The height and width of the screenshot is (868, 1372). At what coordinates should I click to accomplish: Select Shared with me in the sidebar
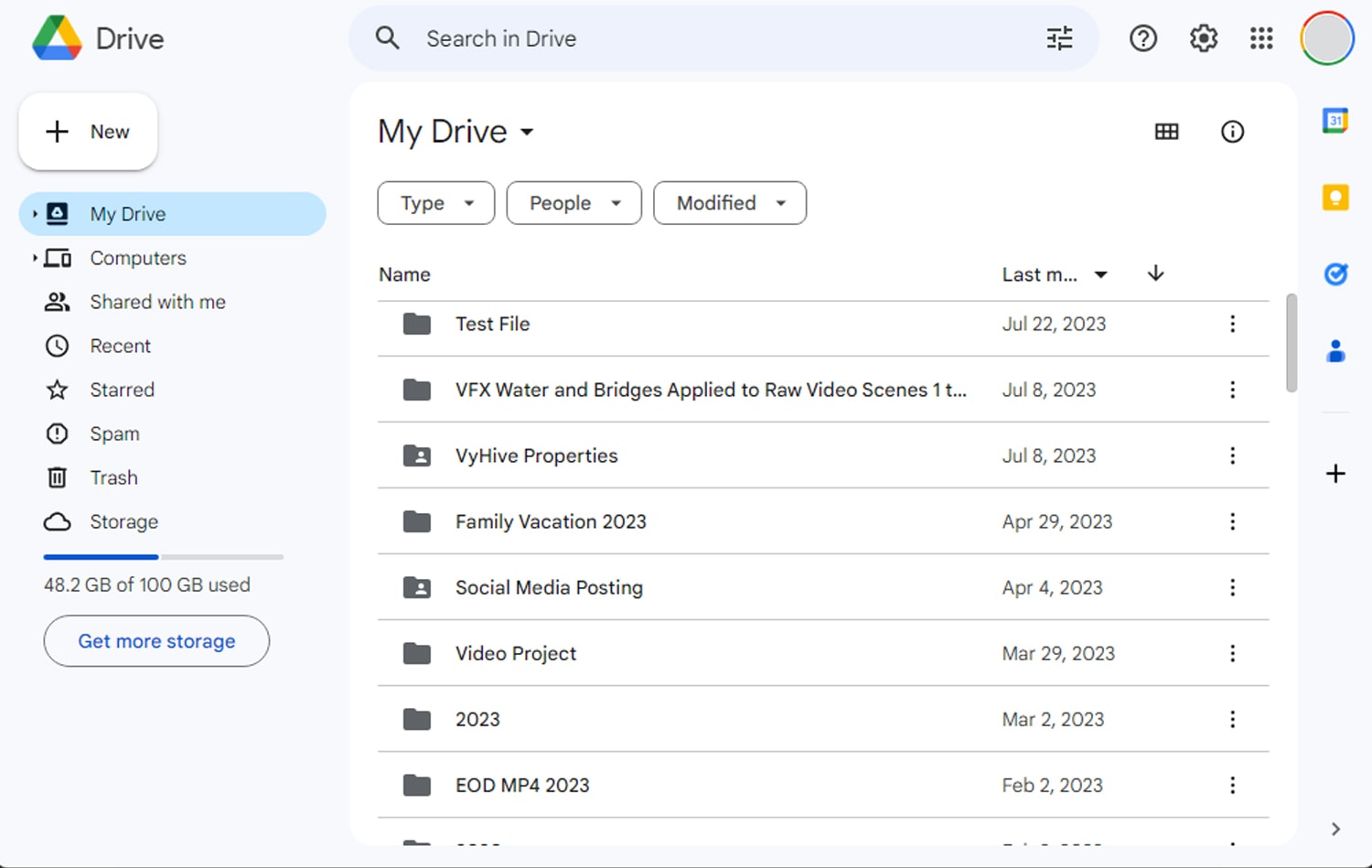coord(156,302)
